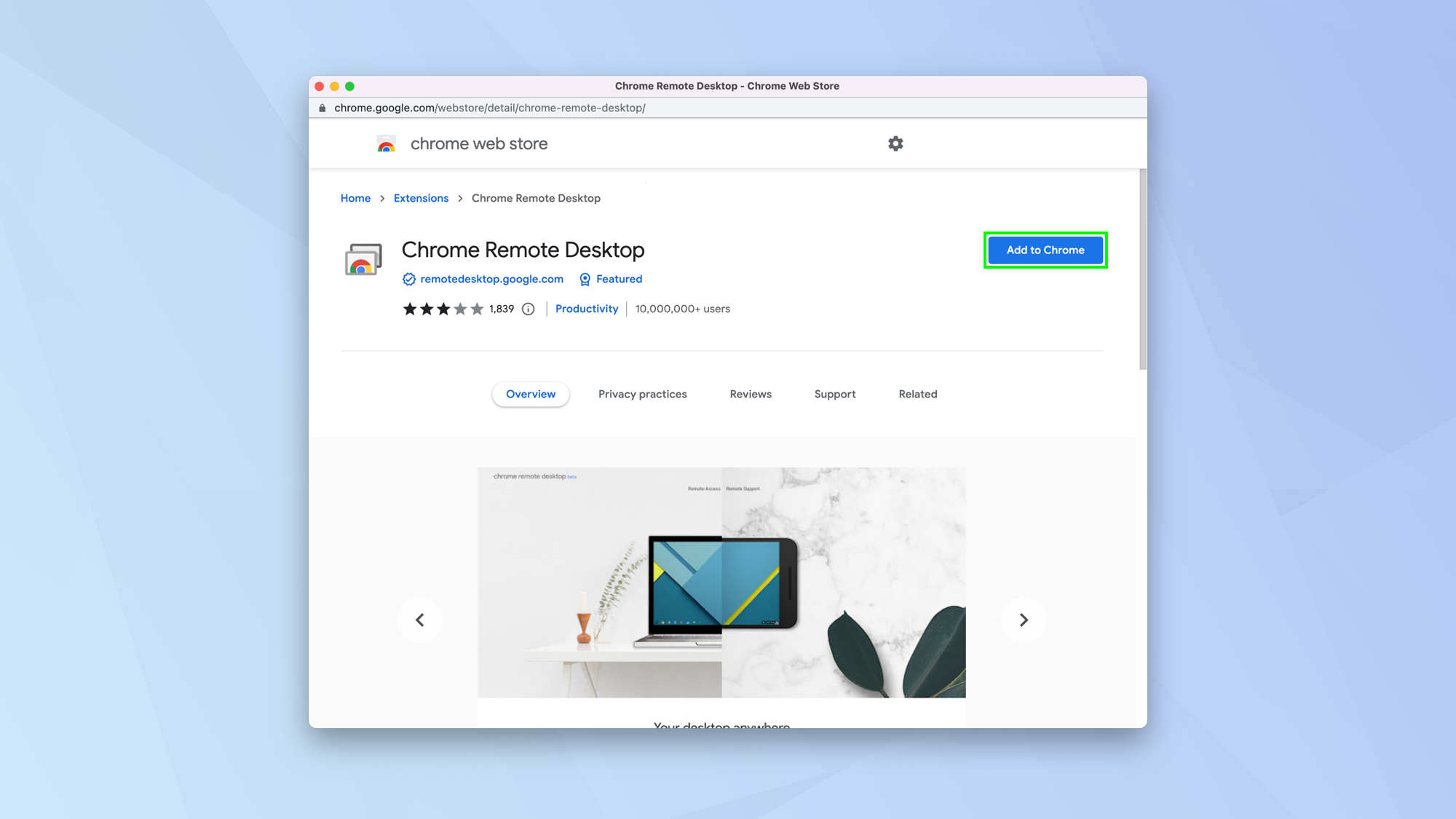Switch to the Reviews tab
Screen dimensions: 1456x819
pos(750,393)
